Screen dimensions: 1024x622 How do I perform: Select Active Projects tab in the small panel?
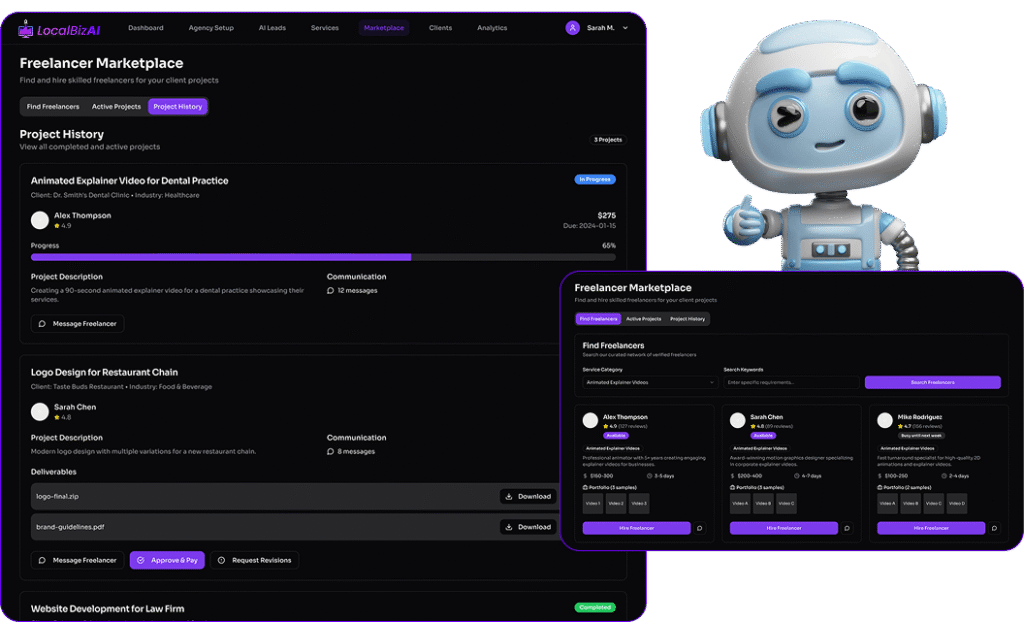tap(643, 319)
